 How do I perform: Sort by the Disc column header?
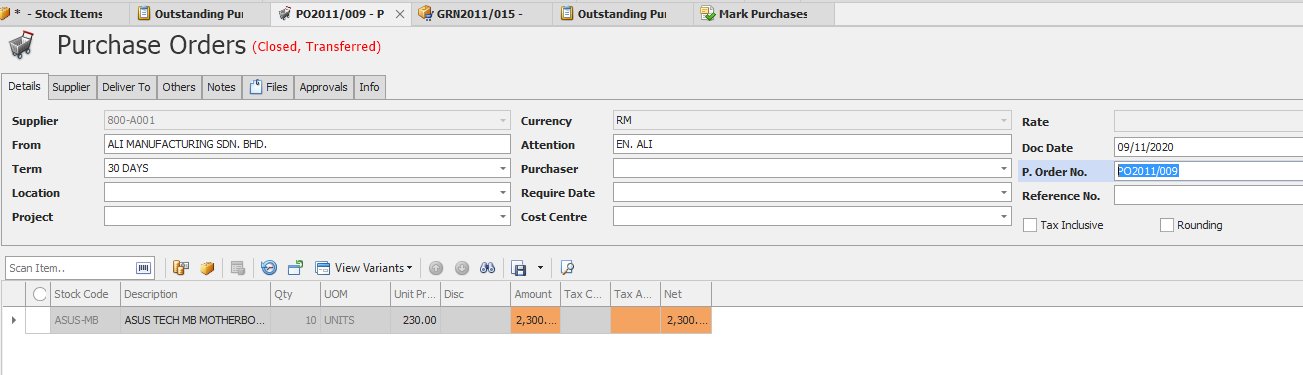pos(475,294)
